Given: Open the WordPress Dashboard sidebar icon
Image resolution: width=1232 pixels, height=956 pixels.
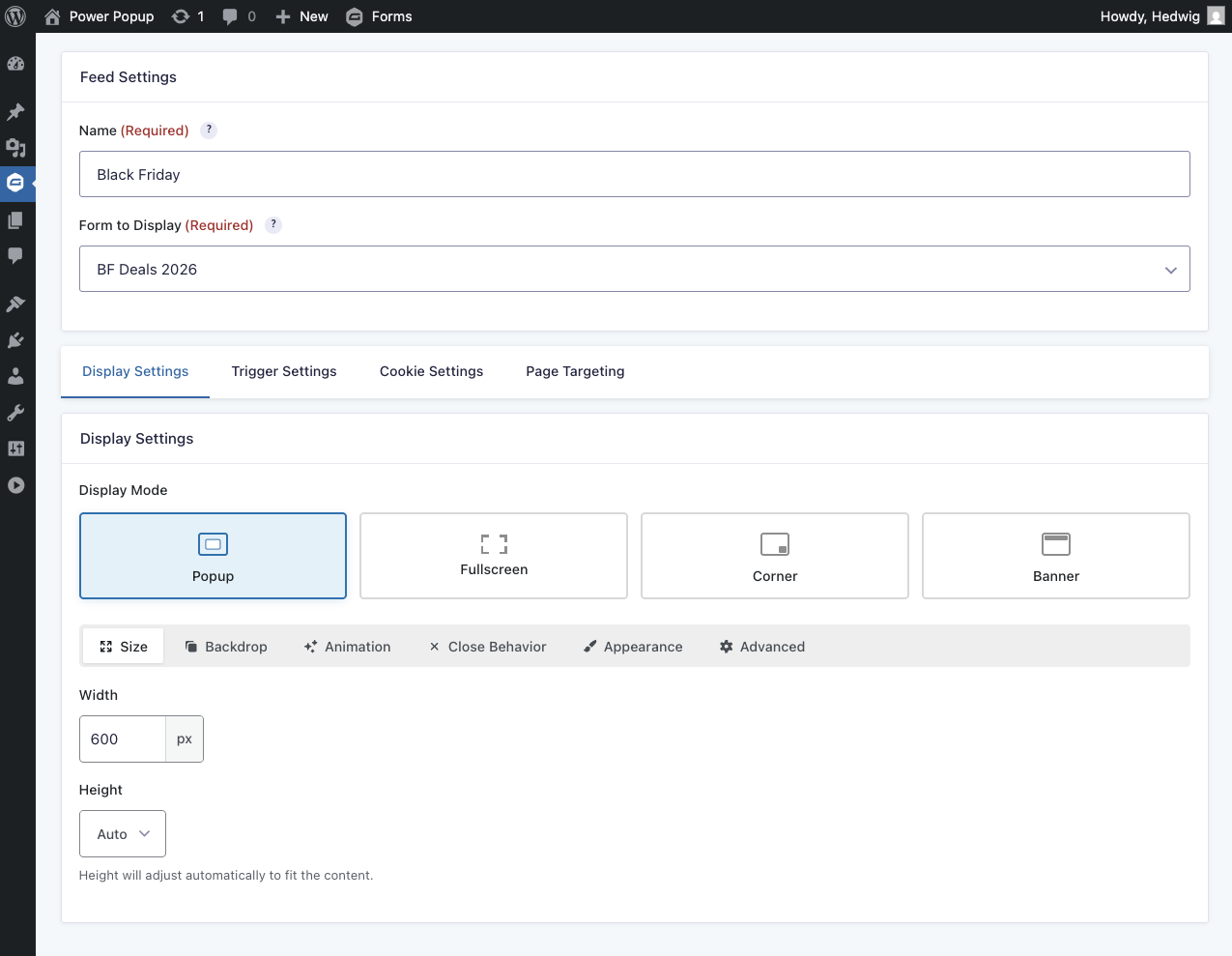Looking at the screenshot, I should tap(15, 64).
